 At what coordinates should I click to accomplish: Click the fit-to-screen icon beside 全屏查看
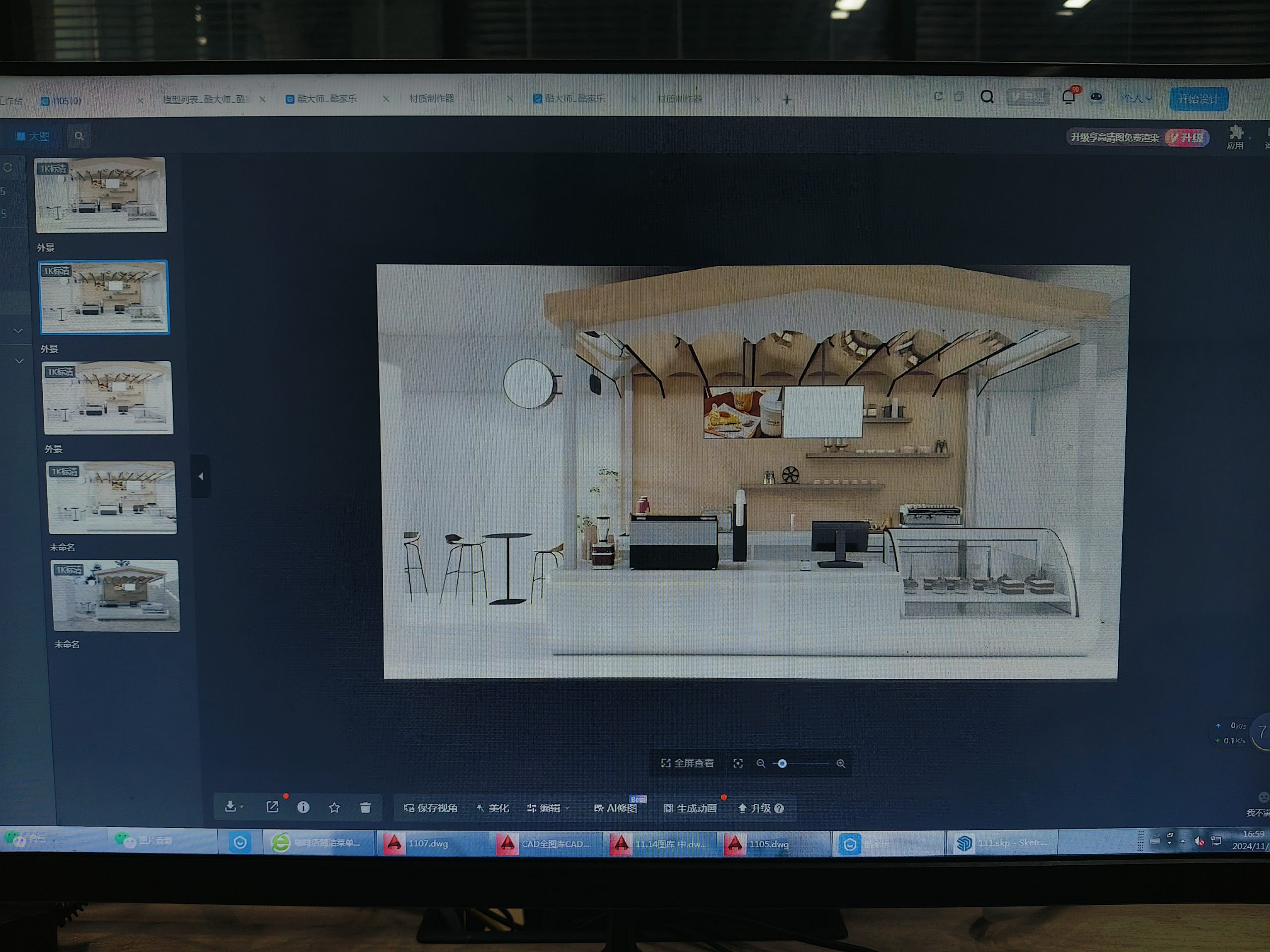(738, 763)
